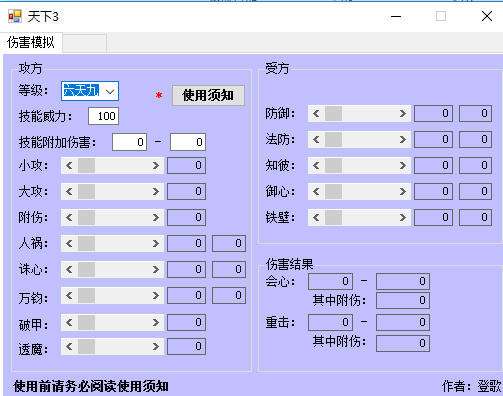Click right arrow of 大攻 slider
The width and height of the screenshot is (503, 396).
[156, 192]
